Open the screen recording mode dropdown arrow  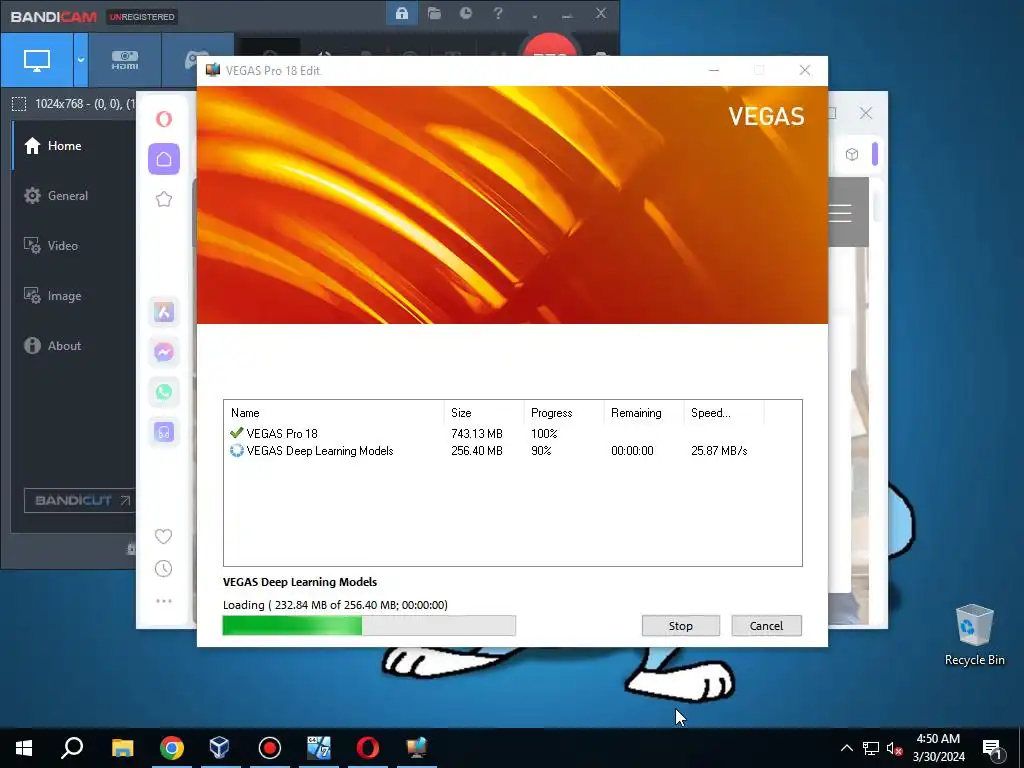(80, 60)
